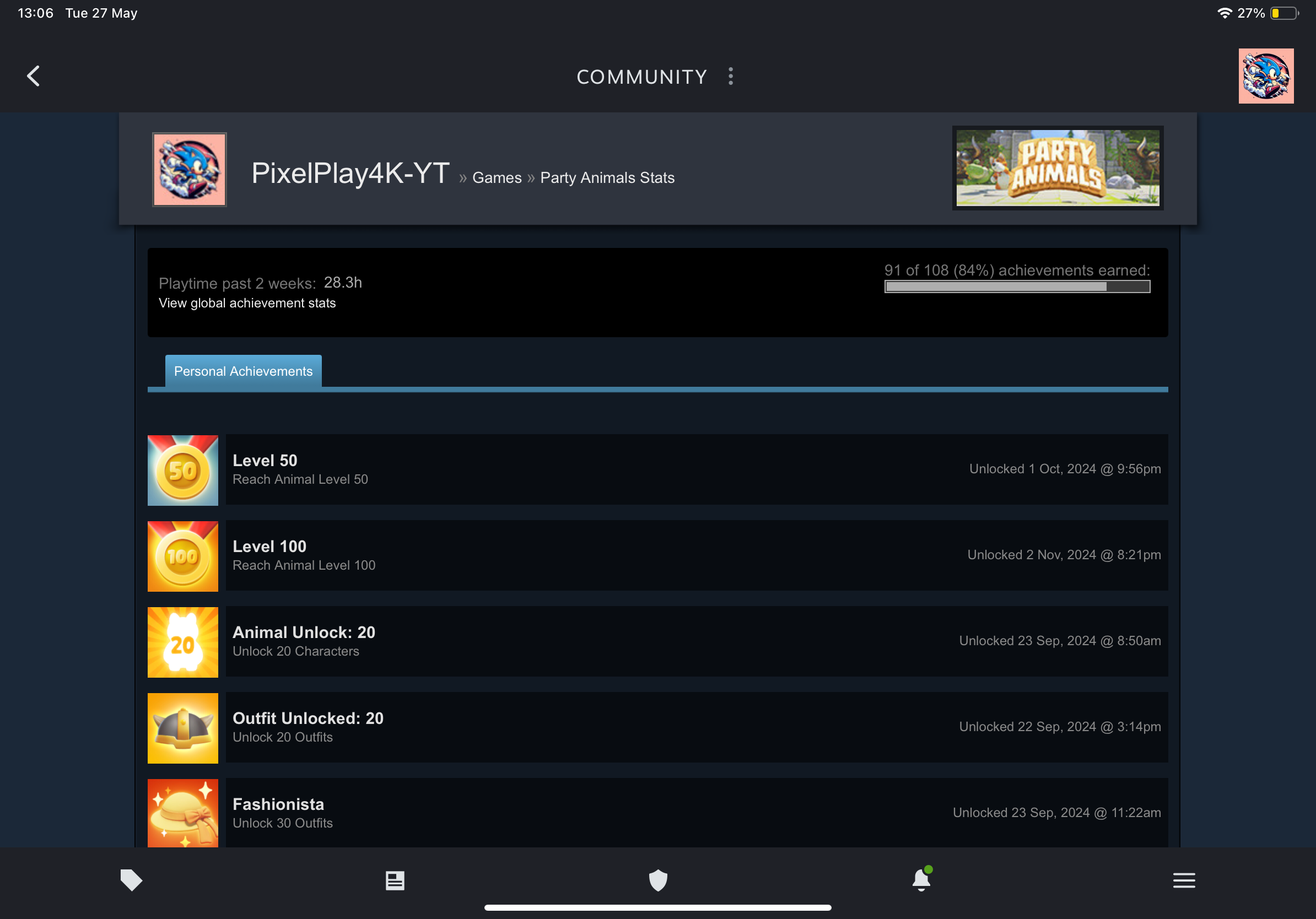Open the three-dot Community options menu
The width and height of the screenshot is (1316, 919).
click(x=730, y=76)
